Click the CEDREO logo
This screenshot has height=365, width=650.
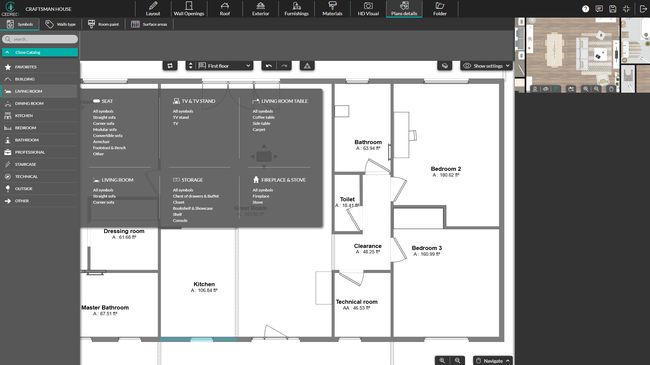pyautogui.click(x=10, y=8)
